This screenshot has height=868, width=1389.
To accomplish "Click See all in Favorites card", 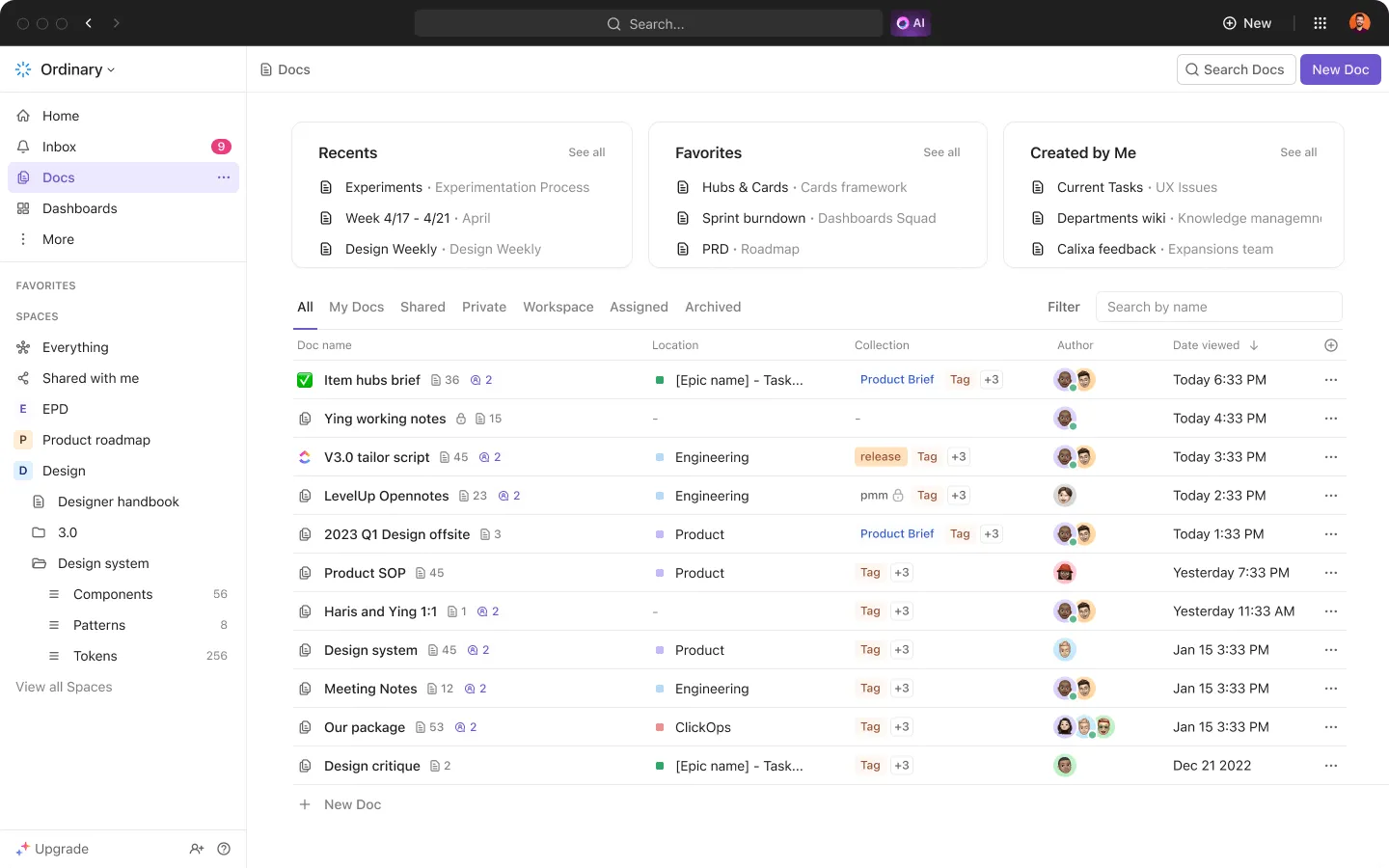I will pos(941,152).
